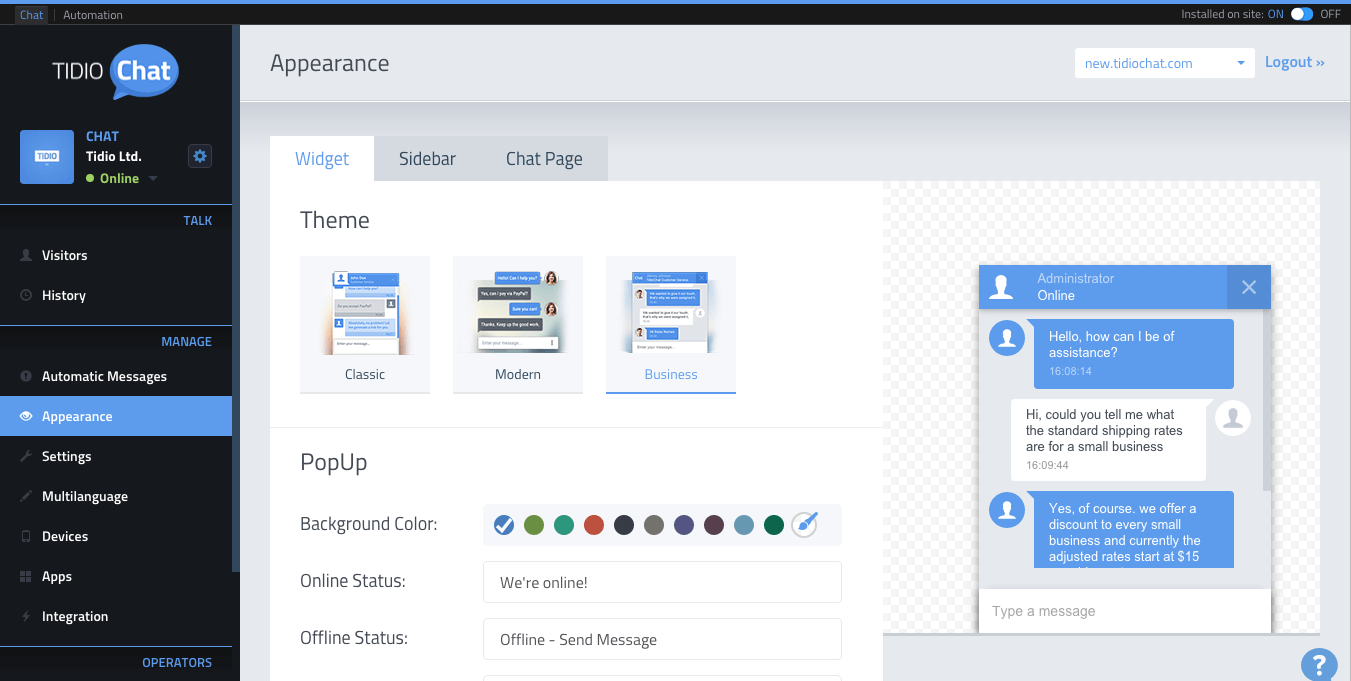1351x681 pixels.
Task: Click the Visitors person icon in sidebar
Action: click(x=26, y=256)
